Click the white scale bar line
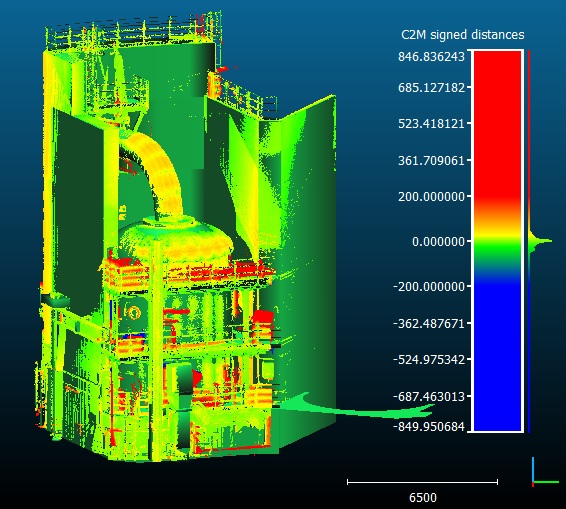The width and height of the screenshot is (566, 509). [x=422, y=482]
